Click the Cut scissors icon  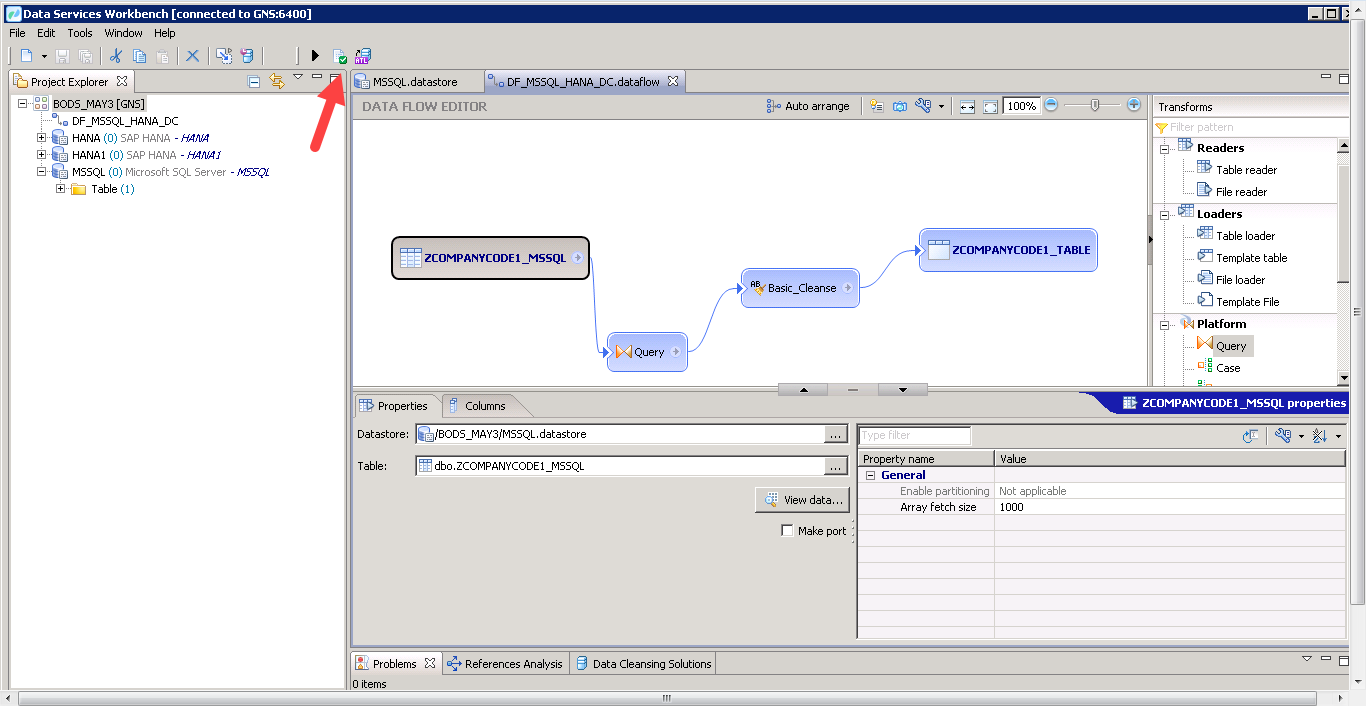[x=116, y=56]
